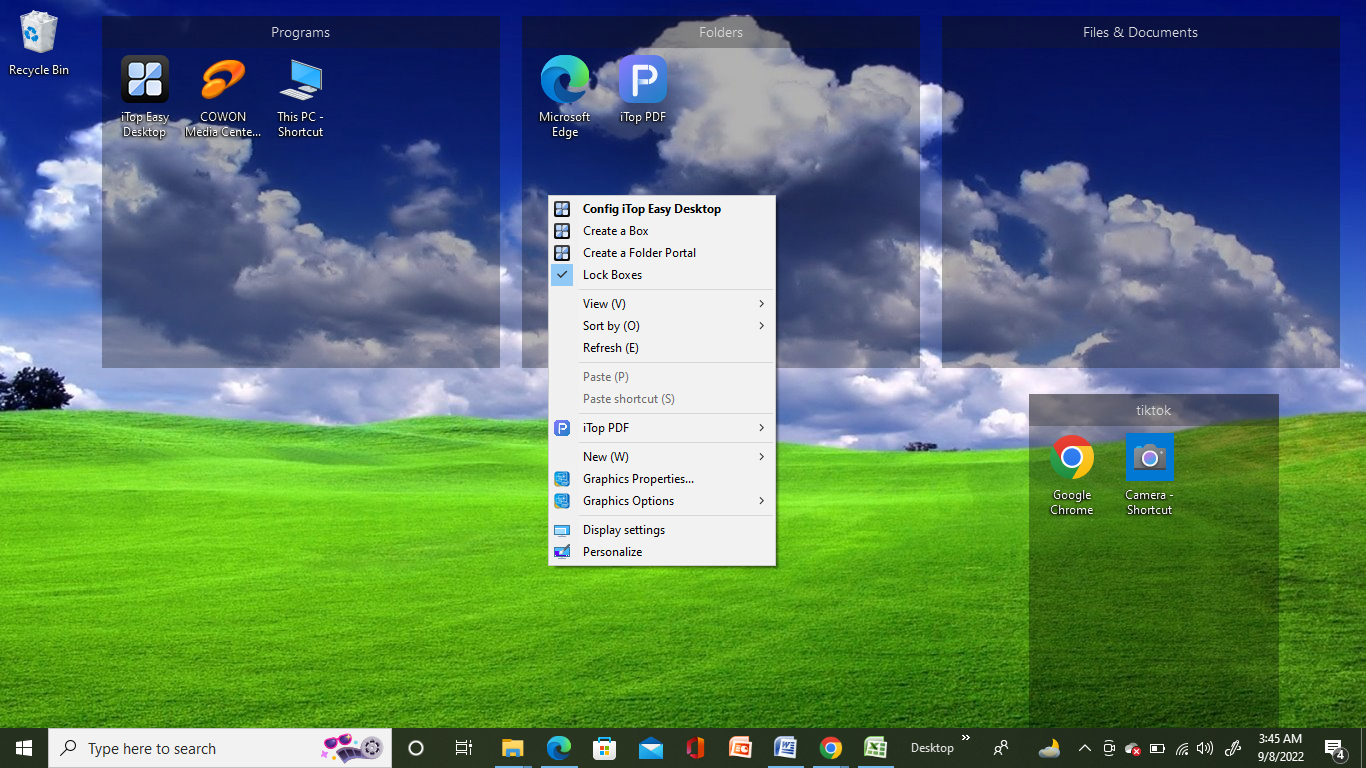Open the Recycle Bin
Screen dimensions: 1366x768
point(39,34)
